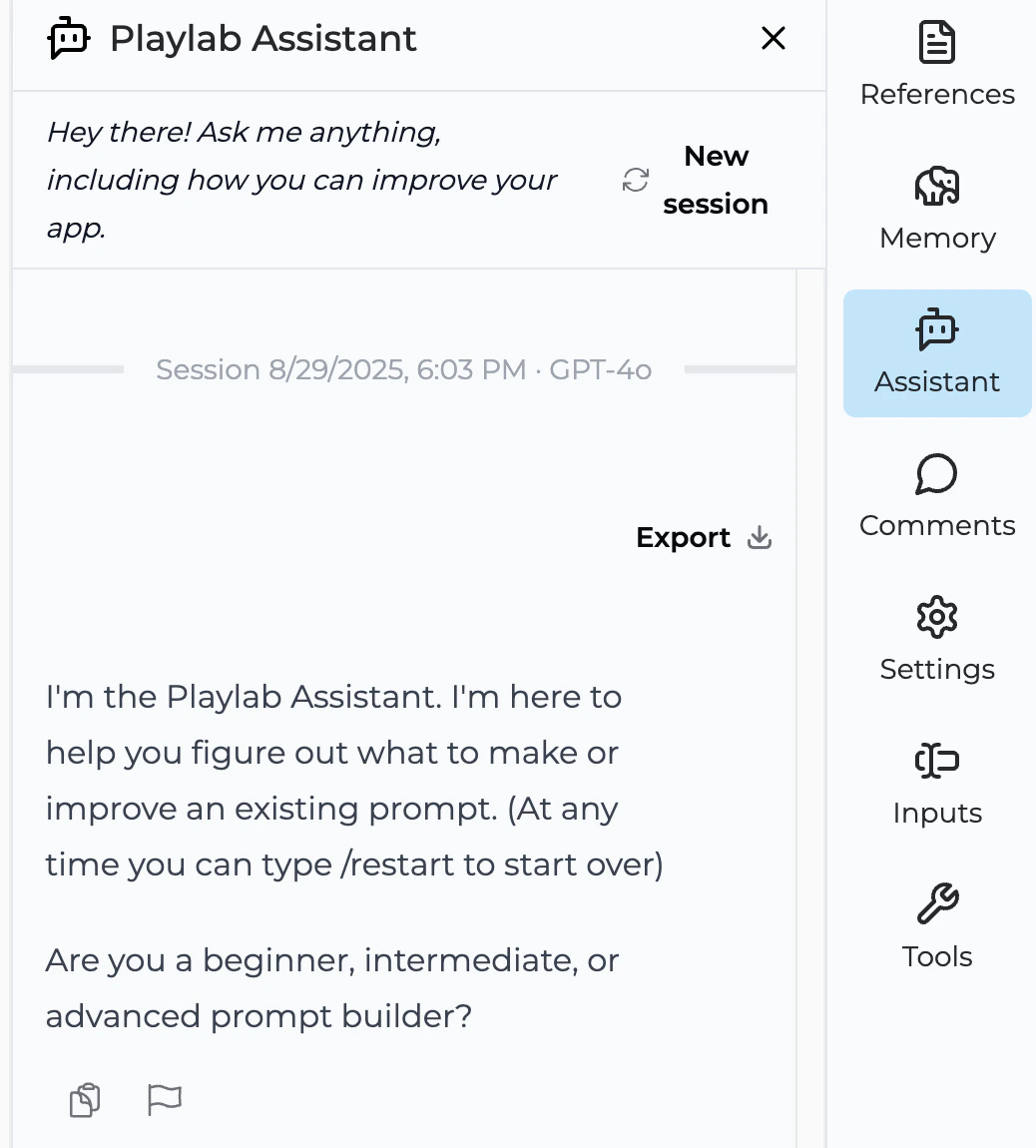Copy the assistant message
Viewport: 1036px width, 1148px height.
tap(85, 1100)
